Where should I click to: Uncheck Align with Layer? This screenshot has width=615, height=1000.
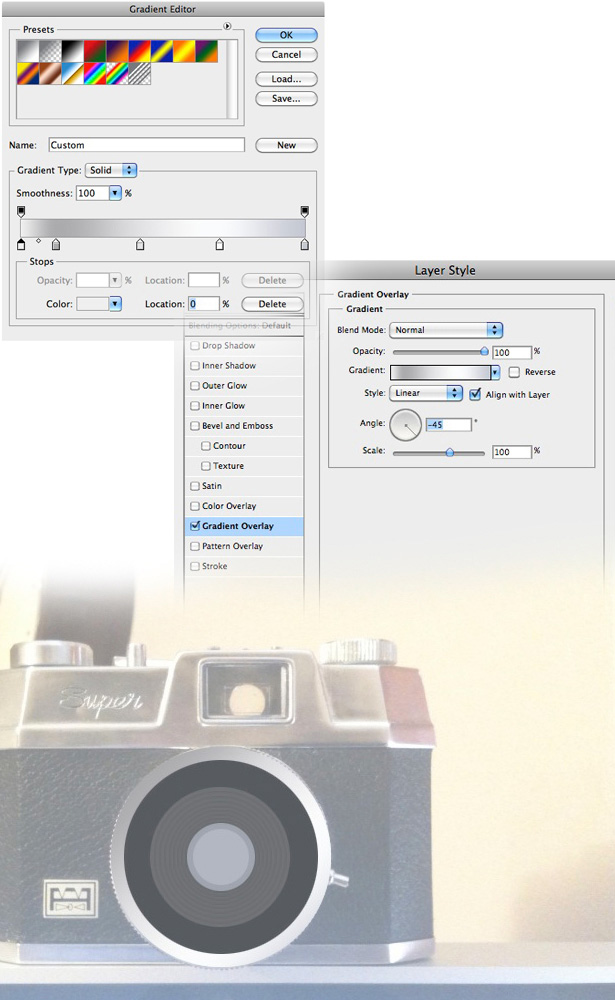click(x=475, y=394)
